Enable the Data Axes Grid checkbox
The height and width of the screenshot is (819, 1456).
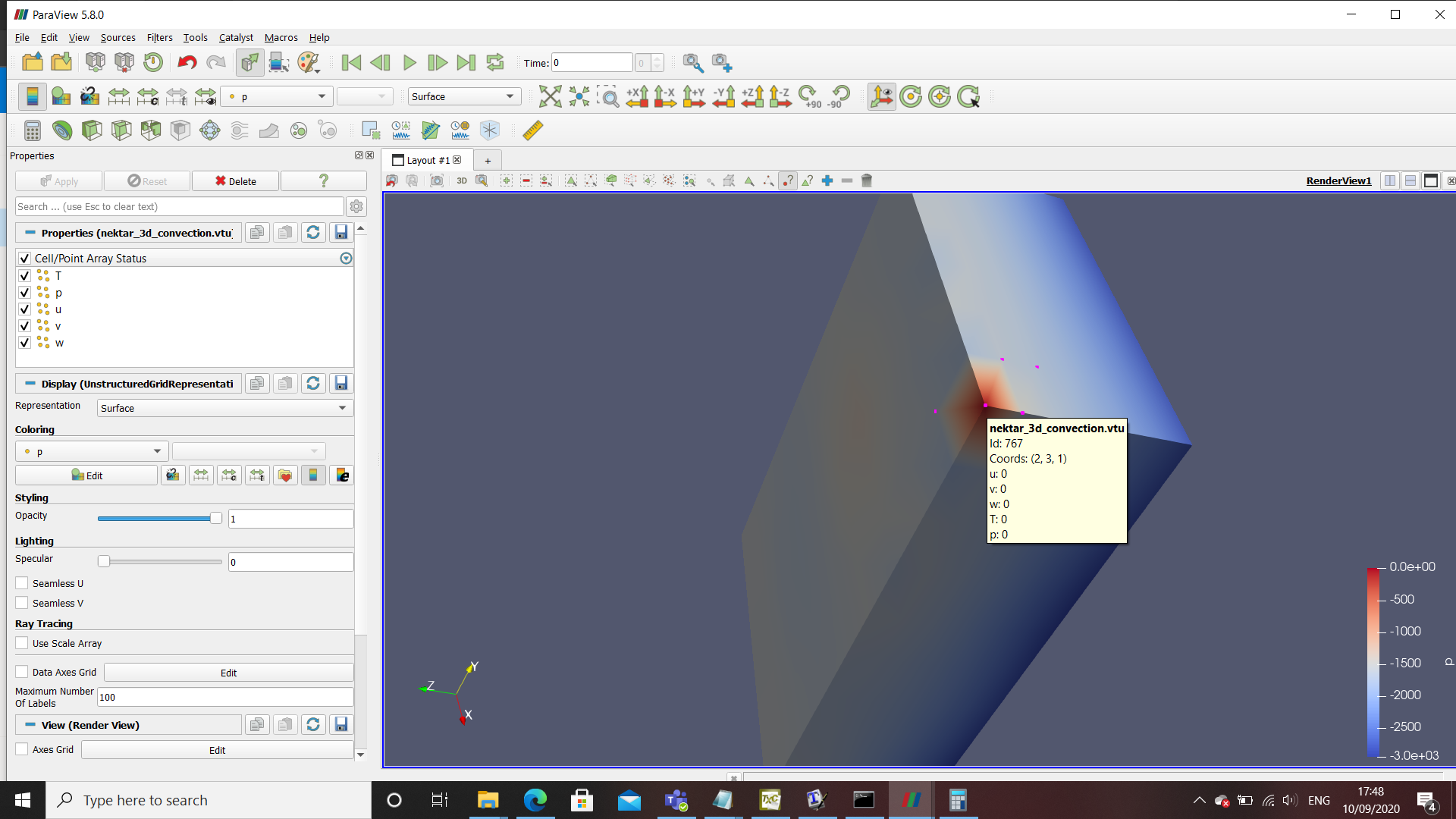pyautogui.click(x=22, y=672)
